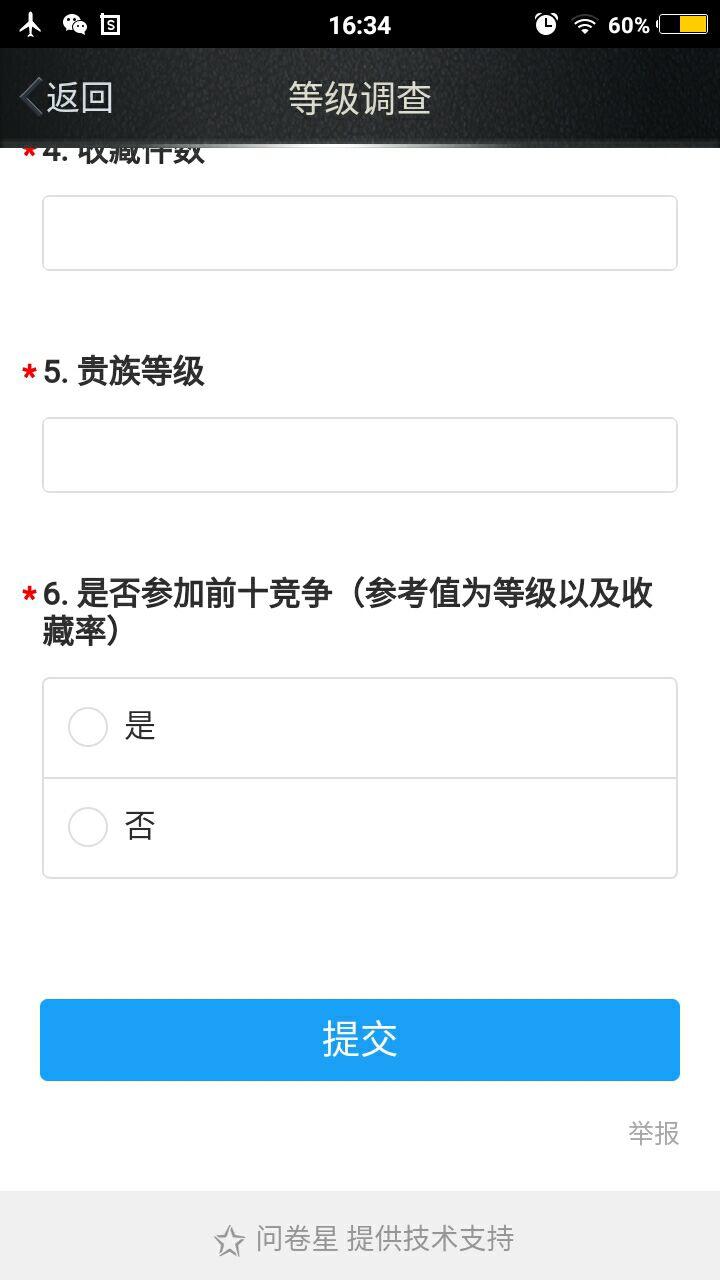Tap the S app notification icon
The width and height of the screenshot is (720, 1280).
click(111, 24)
